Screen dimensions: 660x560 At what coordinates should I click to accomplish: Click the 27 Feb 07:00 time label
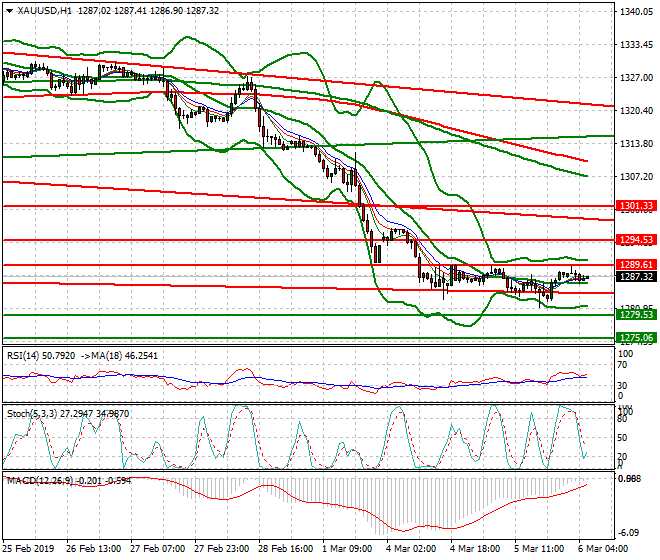point(157,549)
